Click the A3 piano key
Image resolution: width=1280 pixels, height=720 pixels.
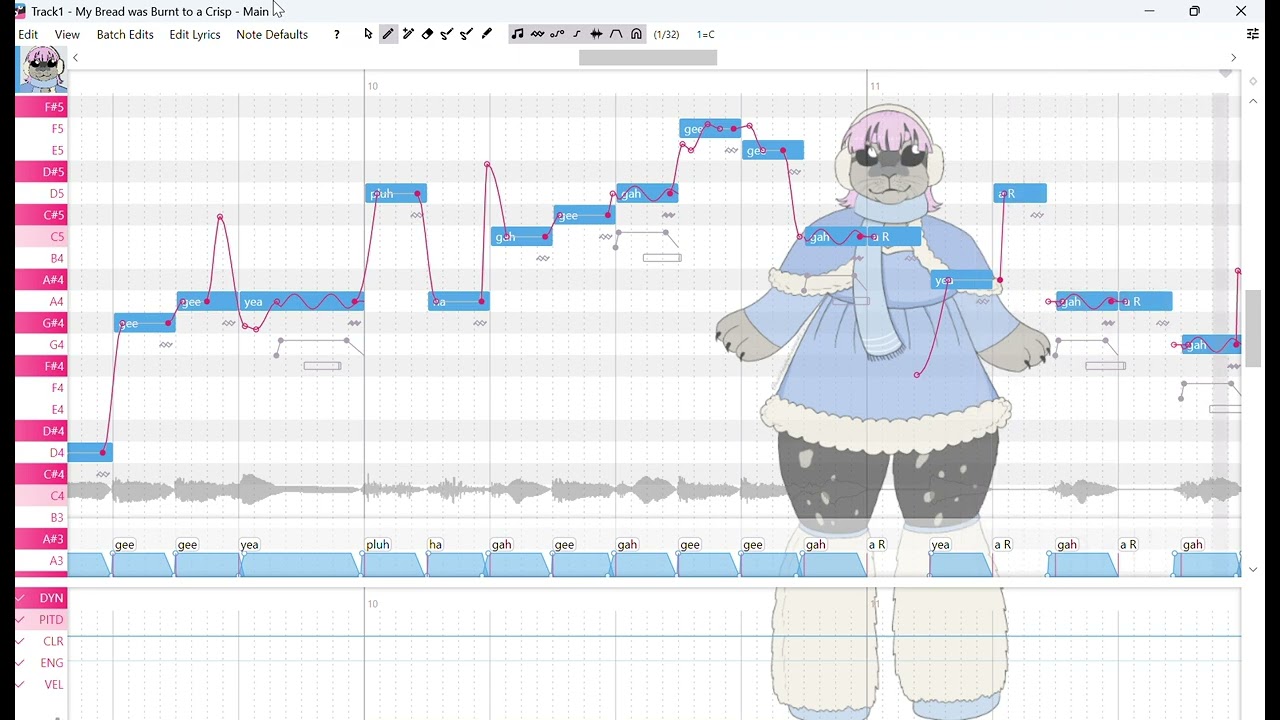coord(41,562)
